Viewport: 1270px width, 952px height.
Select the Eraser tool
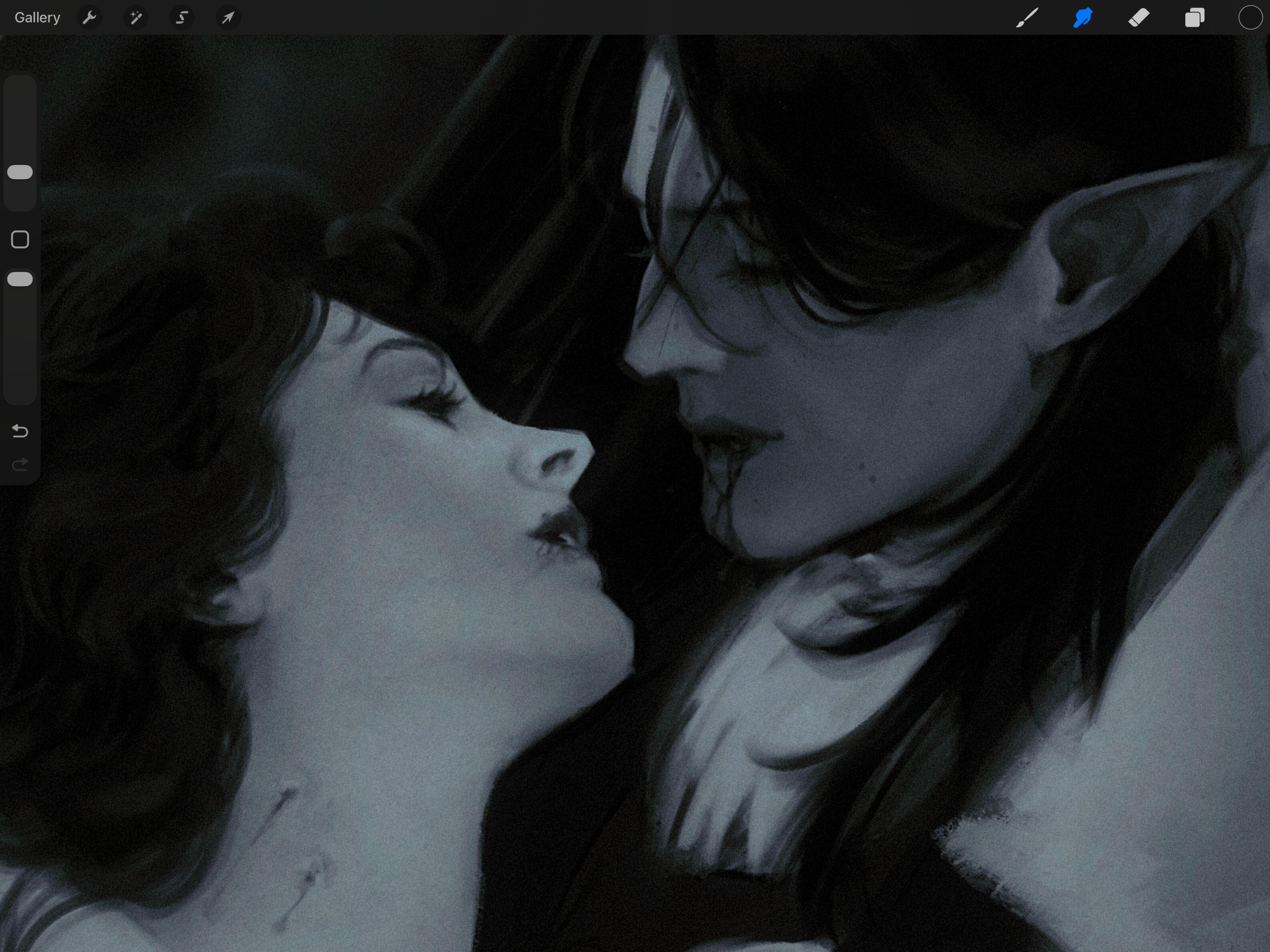coord(1139,18)
